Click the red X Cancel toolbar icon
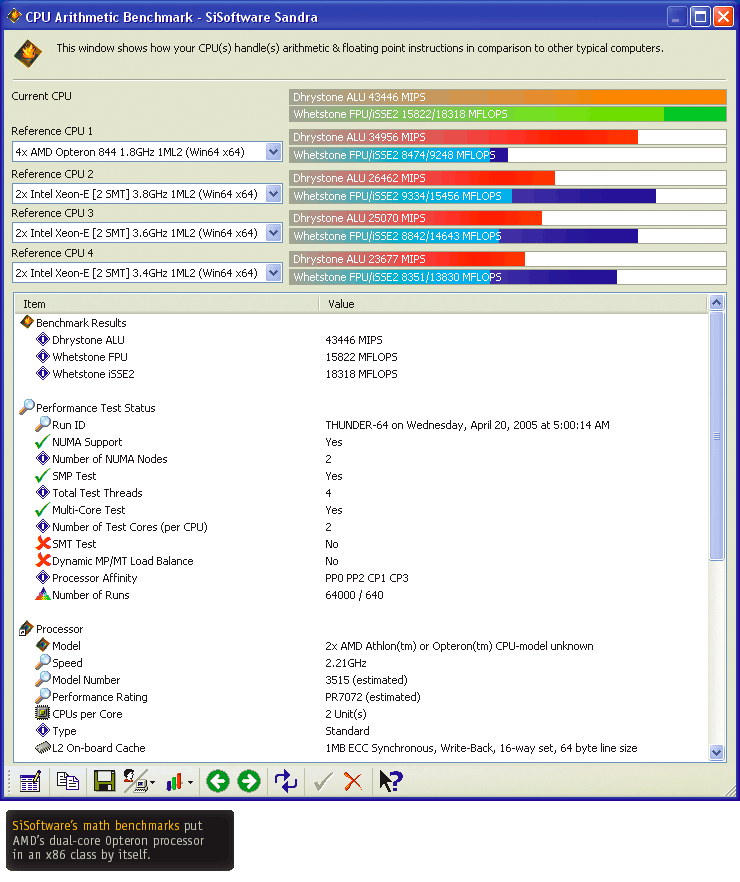The image size is (740, 882). [353, 781]
